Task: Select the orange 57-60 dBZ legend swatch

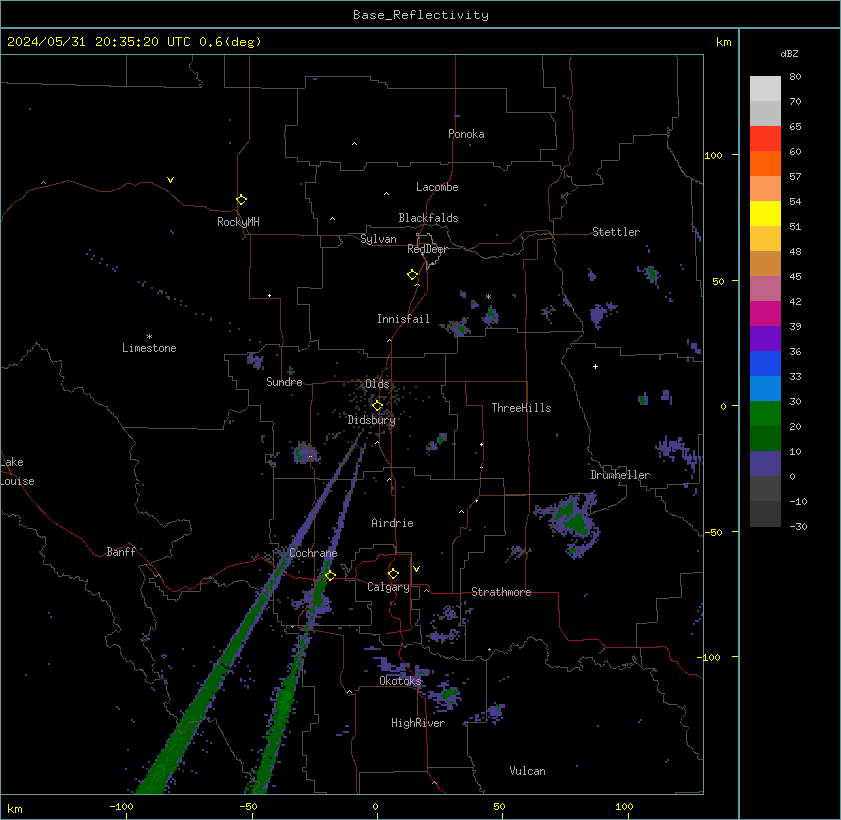Action: [765, 164]
